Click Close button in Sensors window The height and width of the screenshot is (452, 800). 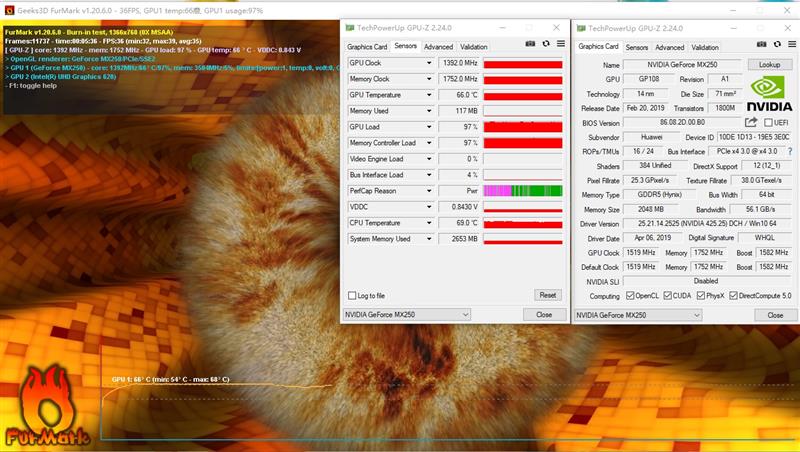pyautogui.click(x=544, y=315)
